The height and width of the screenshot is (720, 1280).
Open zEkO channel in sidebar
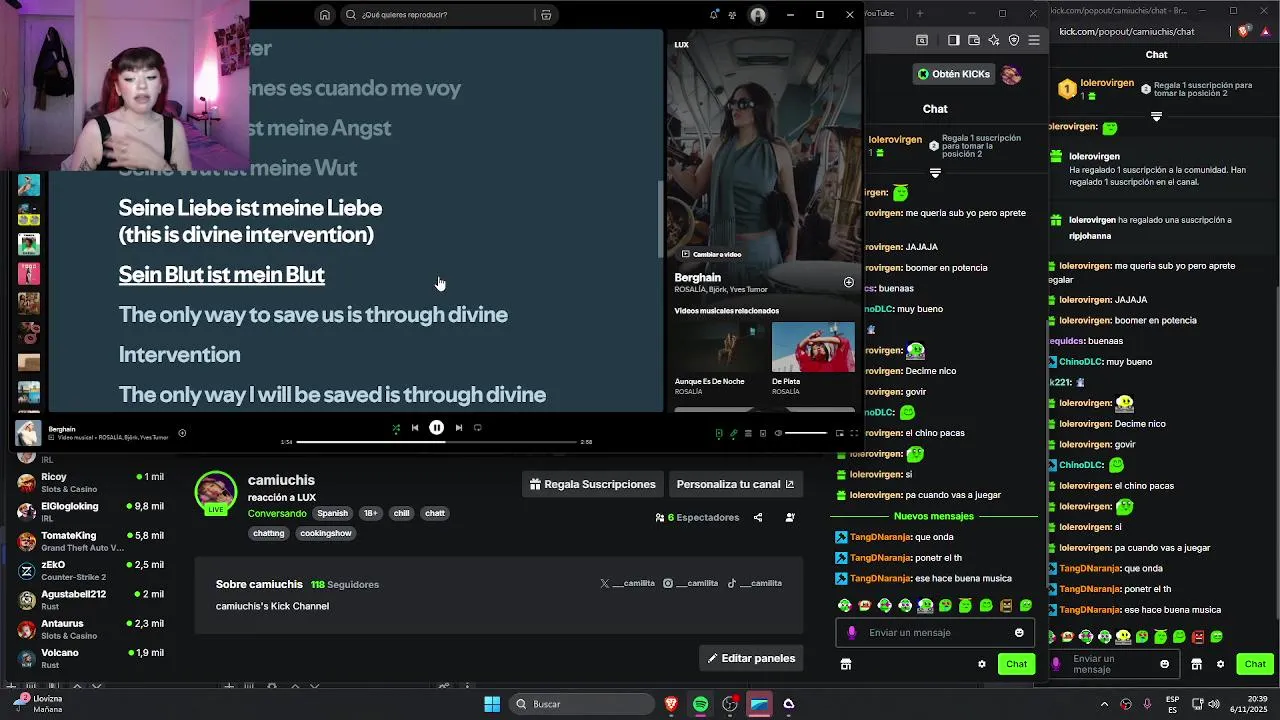90,570
